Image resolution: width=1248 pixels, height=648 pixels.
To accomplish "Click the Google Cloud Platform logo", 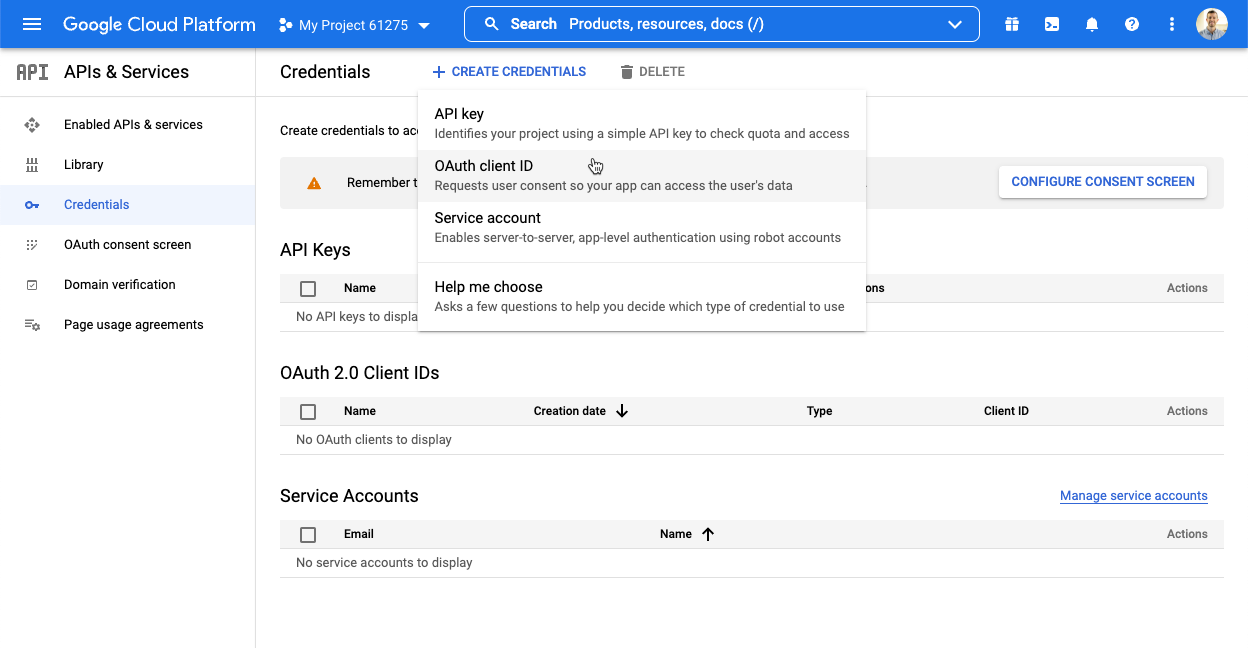I will pos(159,24).
